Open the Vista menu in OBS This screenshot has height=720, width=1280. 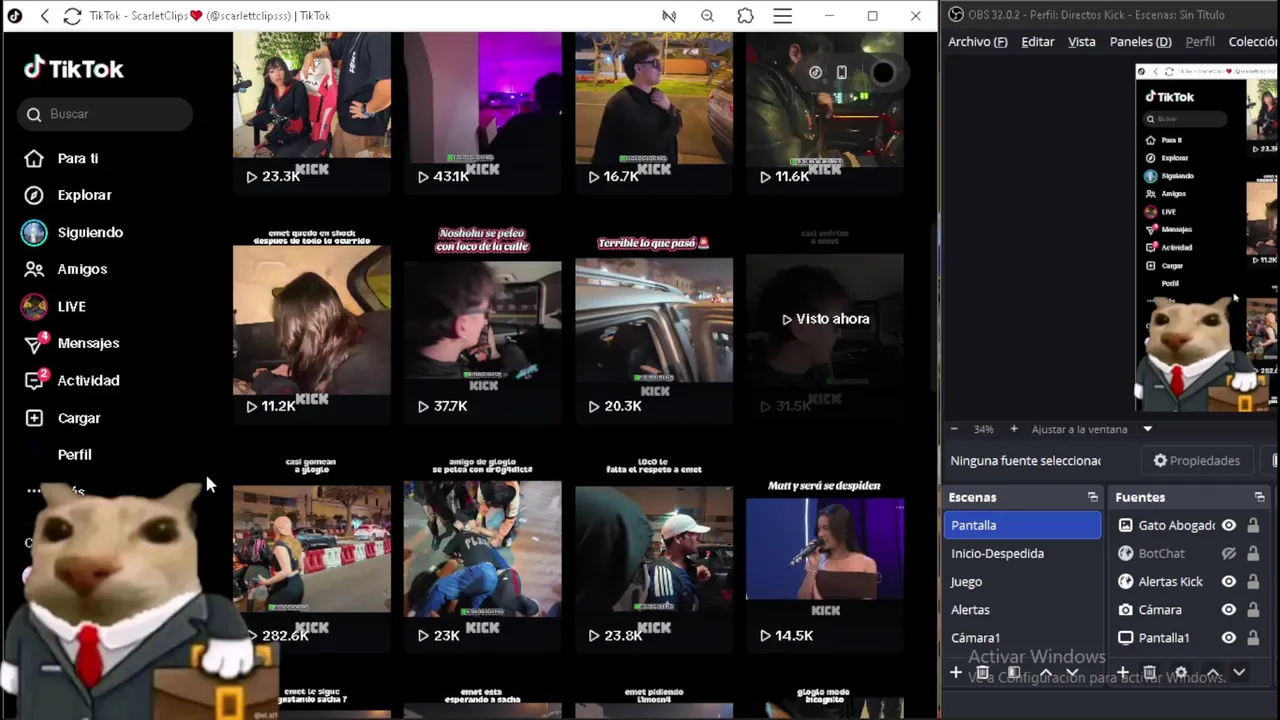pos(1081,42)
